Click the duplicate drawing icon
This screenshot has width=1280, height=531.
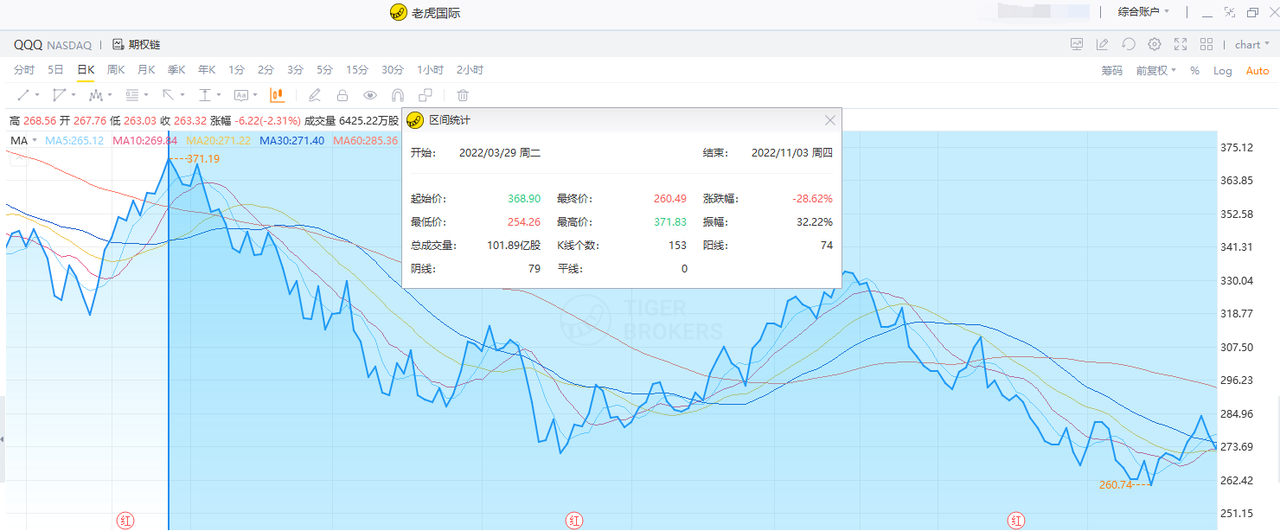click(x=425, y=95)
